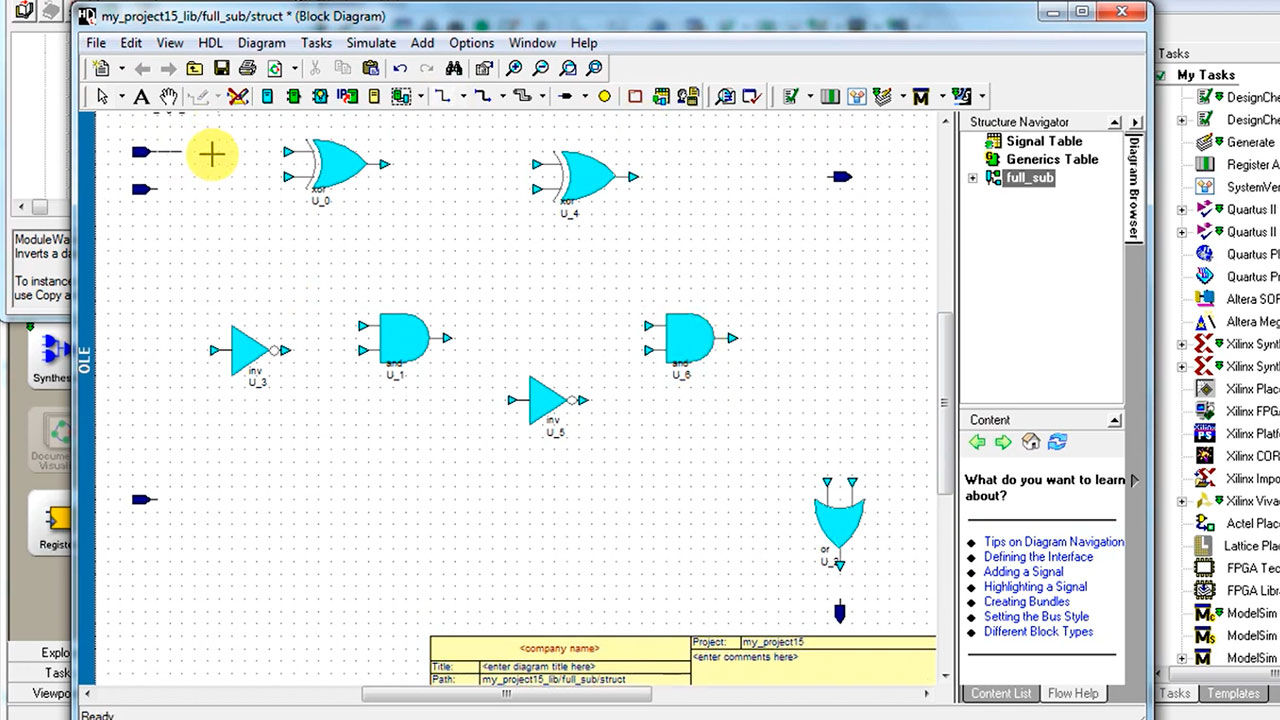The image size is (1280, 720).
Task: Activate the Pan hand tool
Action: [169, 97]
